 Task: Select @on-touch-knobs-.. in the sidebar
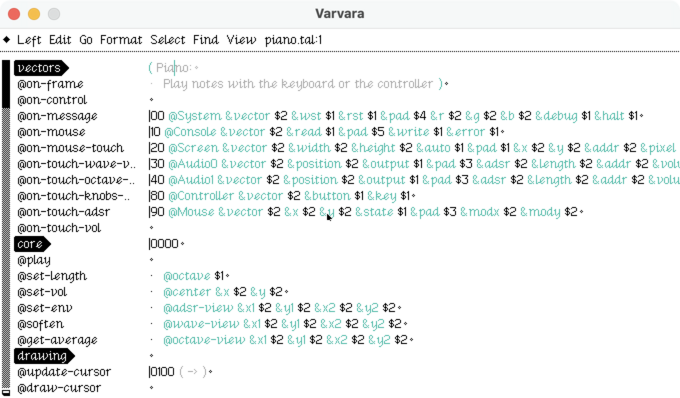click(73, 196)
